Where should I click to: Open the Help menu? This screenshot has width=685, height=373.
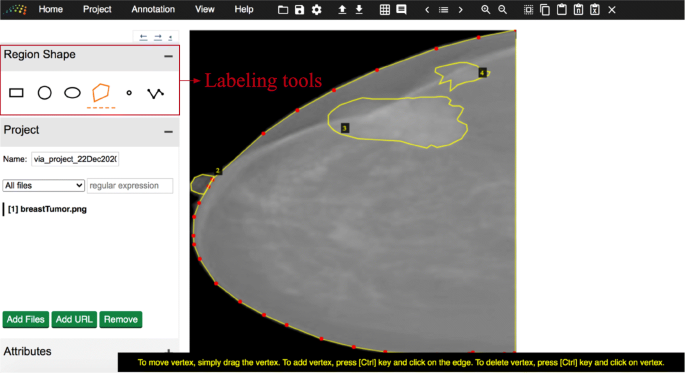pyautogui.click(x=244, y=9)
